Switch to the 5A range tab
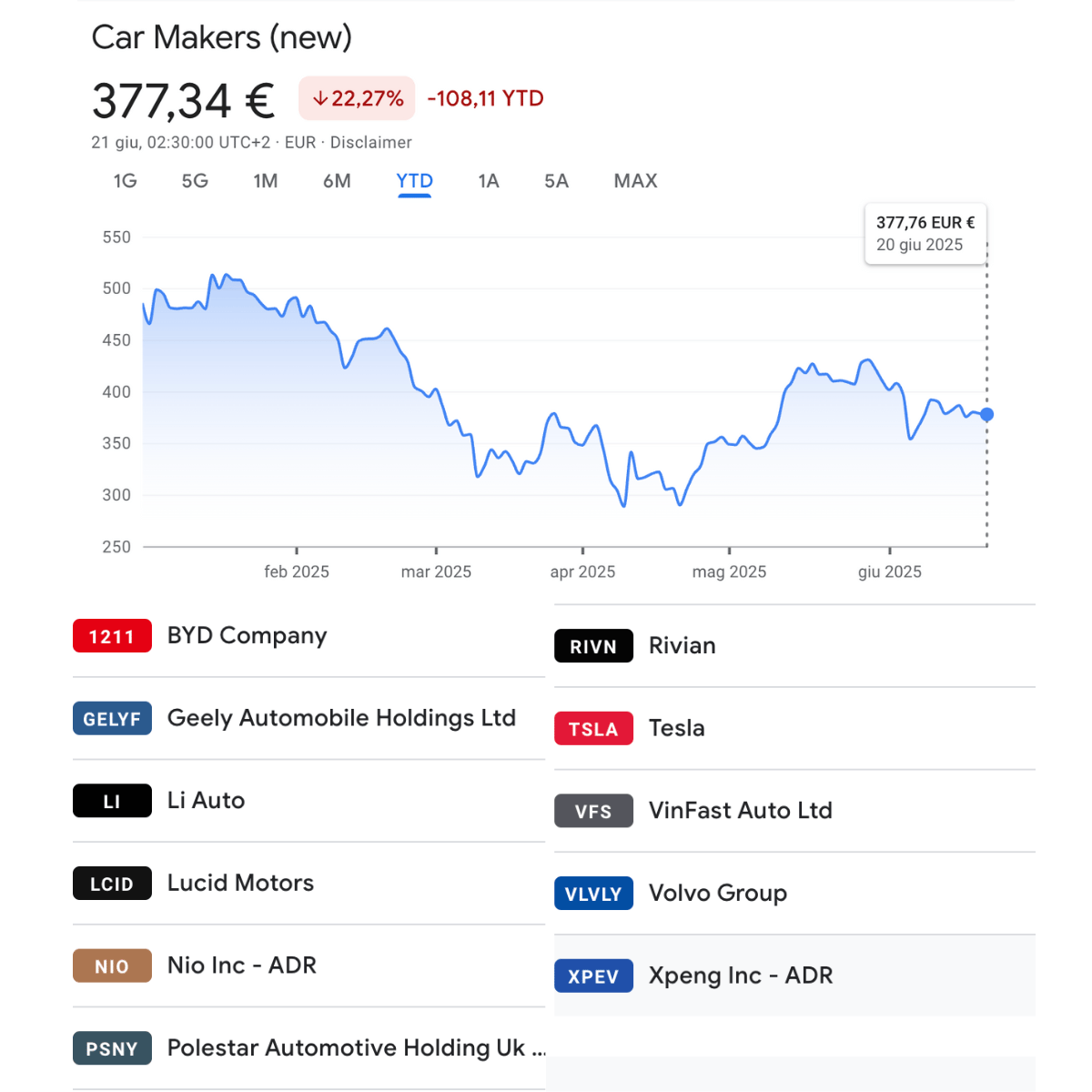Viewport: 1092px width, 1092px height. point(556,181)
